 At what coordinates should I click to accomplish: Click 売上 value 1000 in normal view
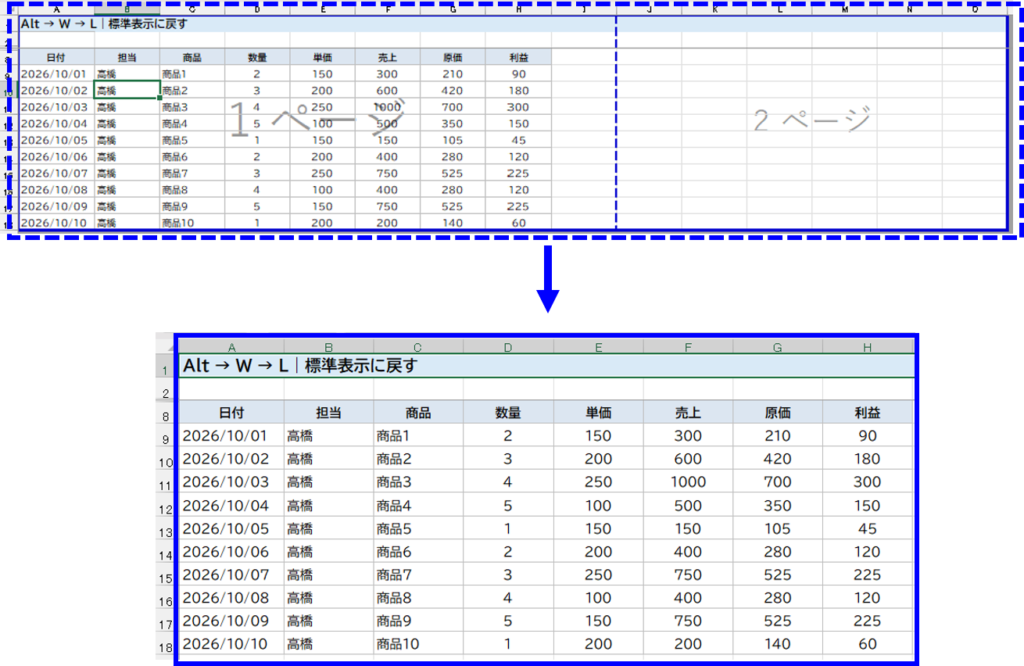(x=688, y=482)
